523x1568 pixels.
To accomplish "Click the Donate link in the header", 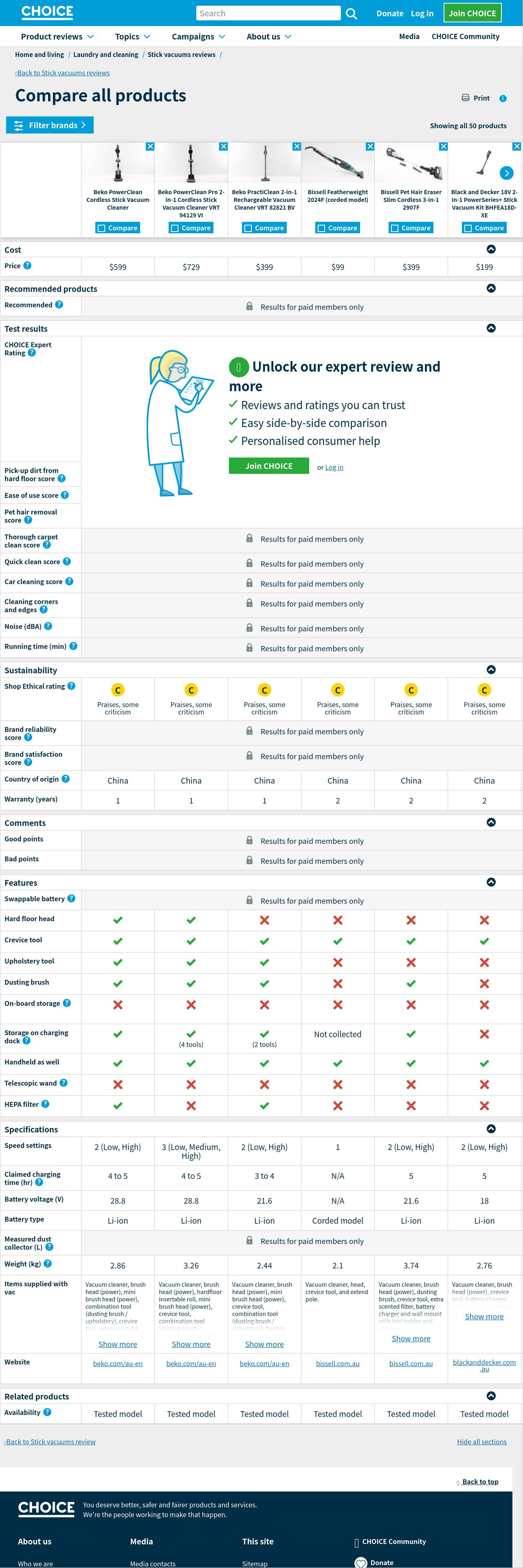I will pyautogui.click(x=390, y=13).
